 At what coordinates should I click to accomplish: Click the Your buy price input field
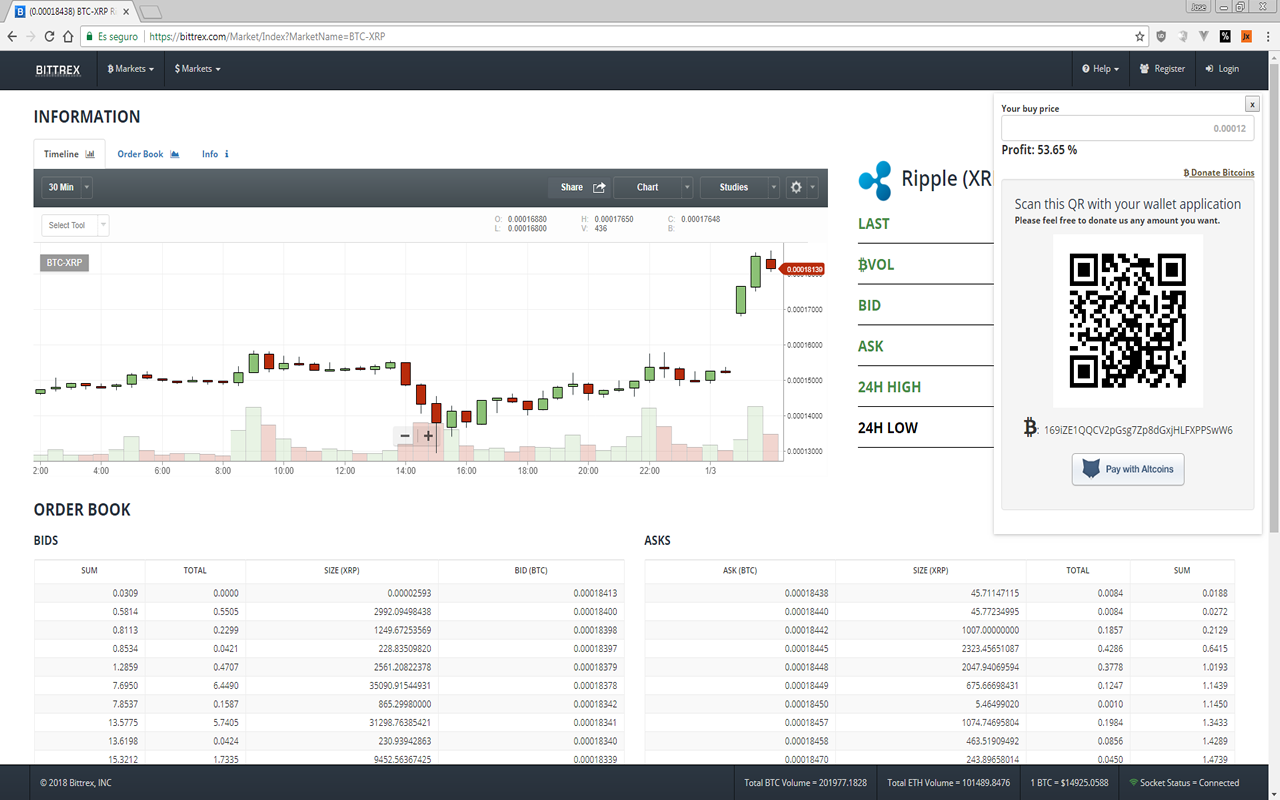(x=1127, y=128)
